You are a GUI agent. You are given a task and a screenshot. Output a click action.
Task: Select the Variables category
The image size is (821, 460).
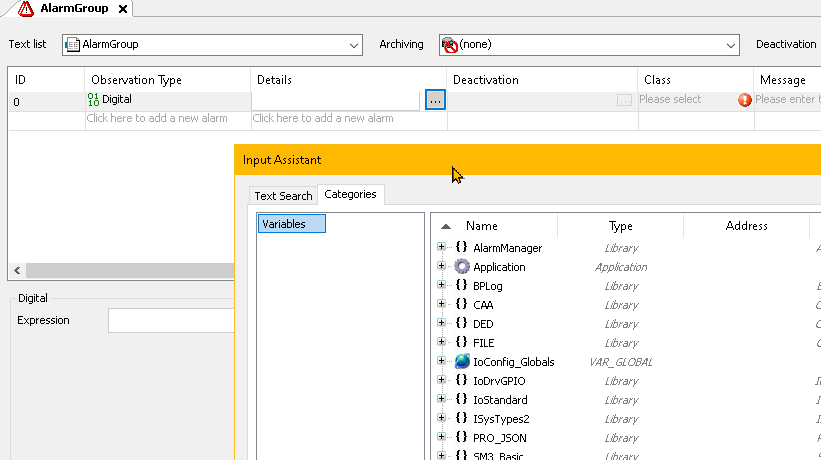click(292, 224)
